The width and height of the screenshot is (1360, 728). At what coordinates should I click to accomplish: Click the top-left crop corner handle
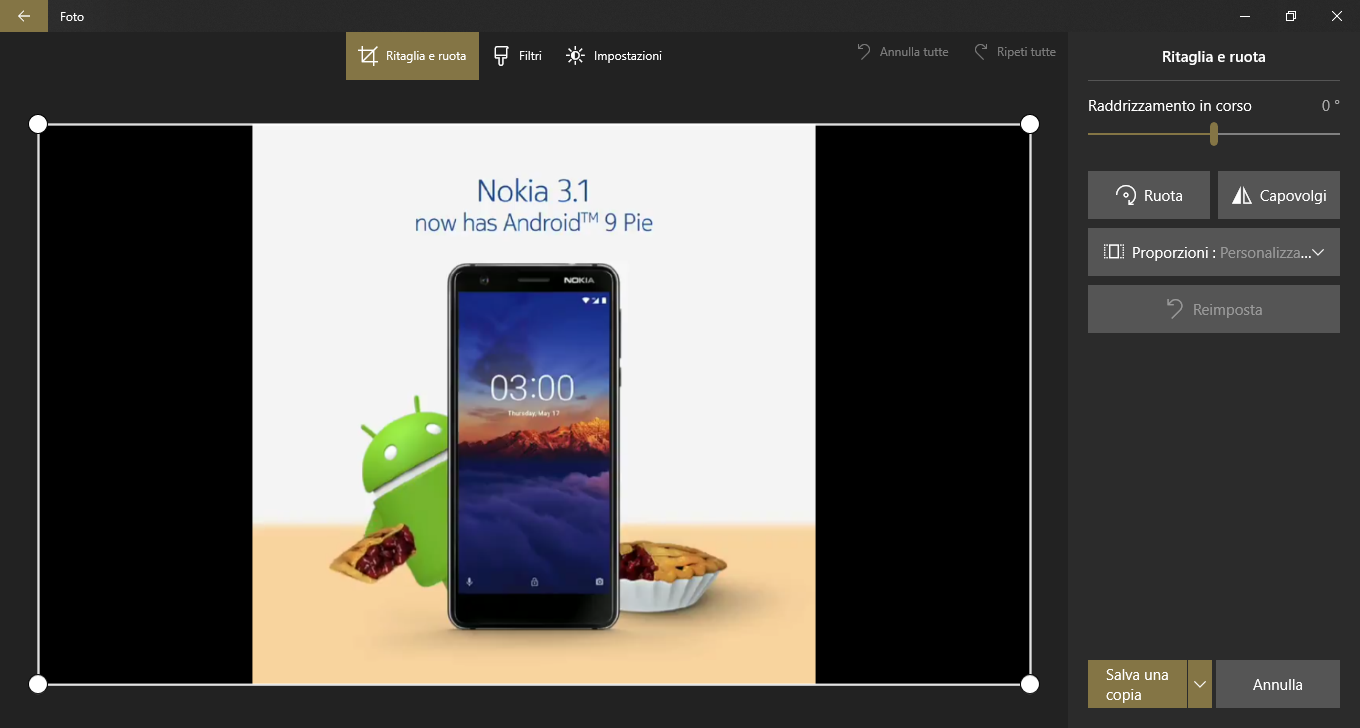(x=38, y=124)
